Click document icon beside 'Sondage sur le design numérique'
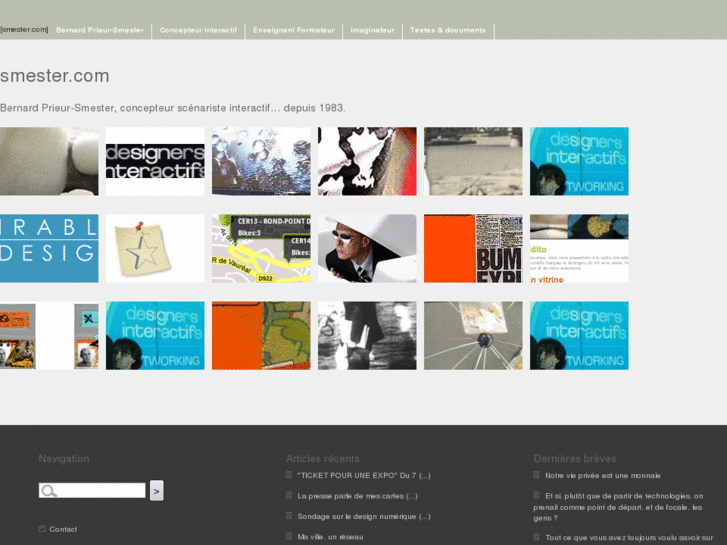 [x=289, y=515]
